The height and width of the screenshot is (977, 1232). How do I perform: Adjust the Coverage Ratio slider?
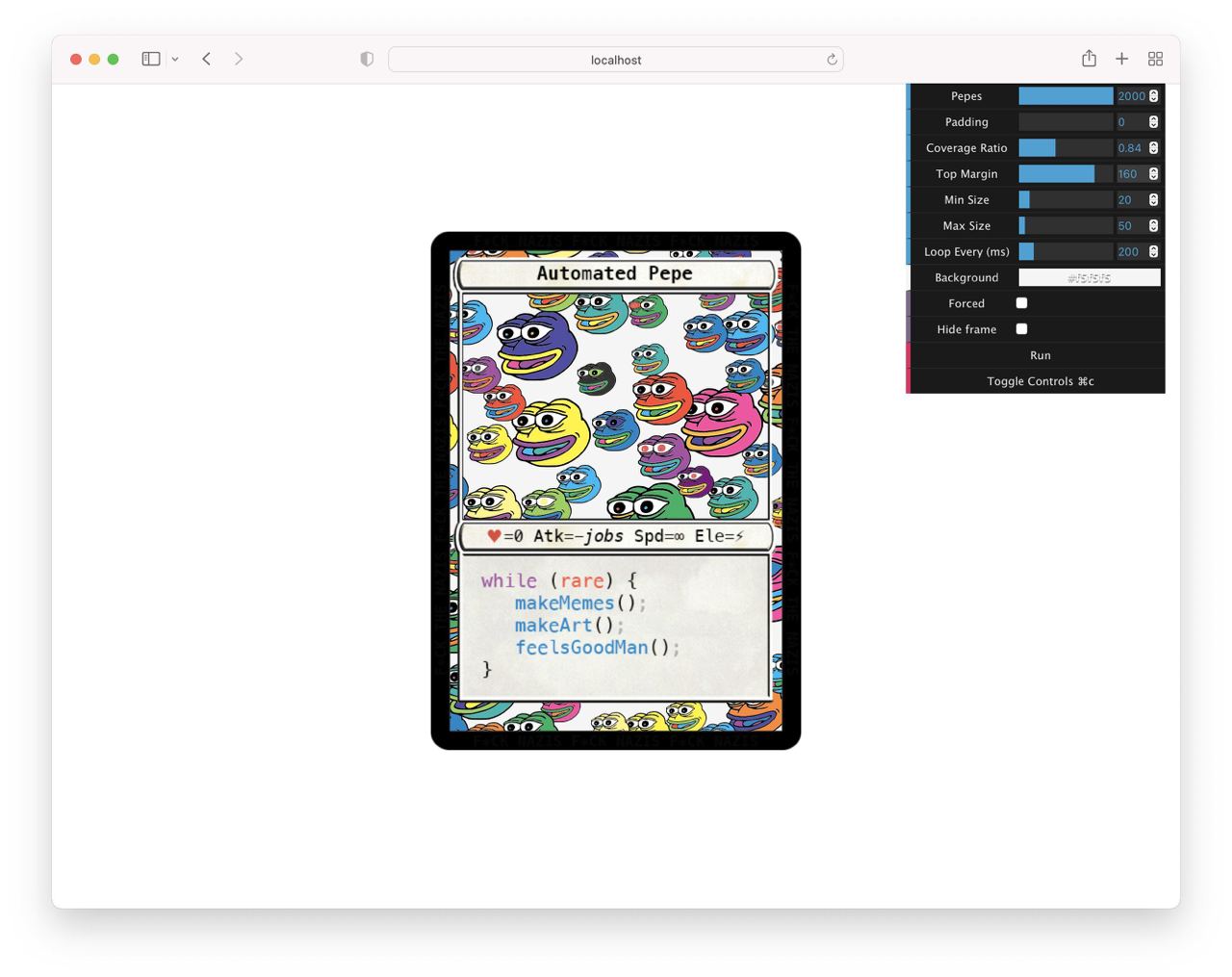coord(1065,148)
